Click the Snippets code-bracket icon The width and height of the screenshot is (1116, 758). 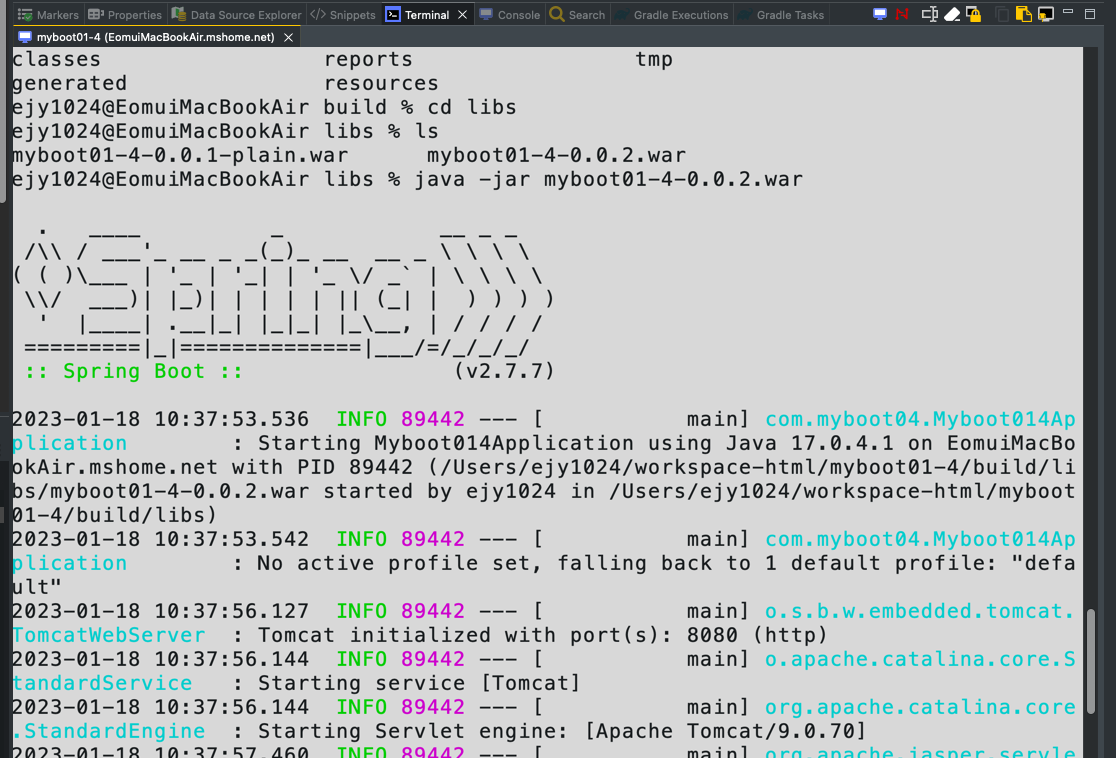pyautogui.click(x=318, y=14)
